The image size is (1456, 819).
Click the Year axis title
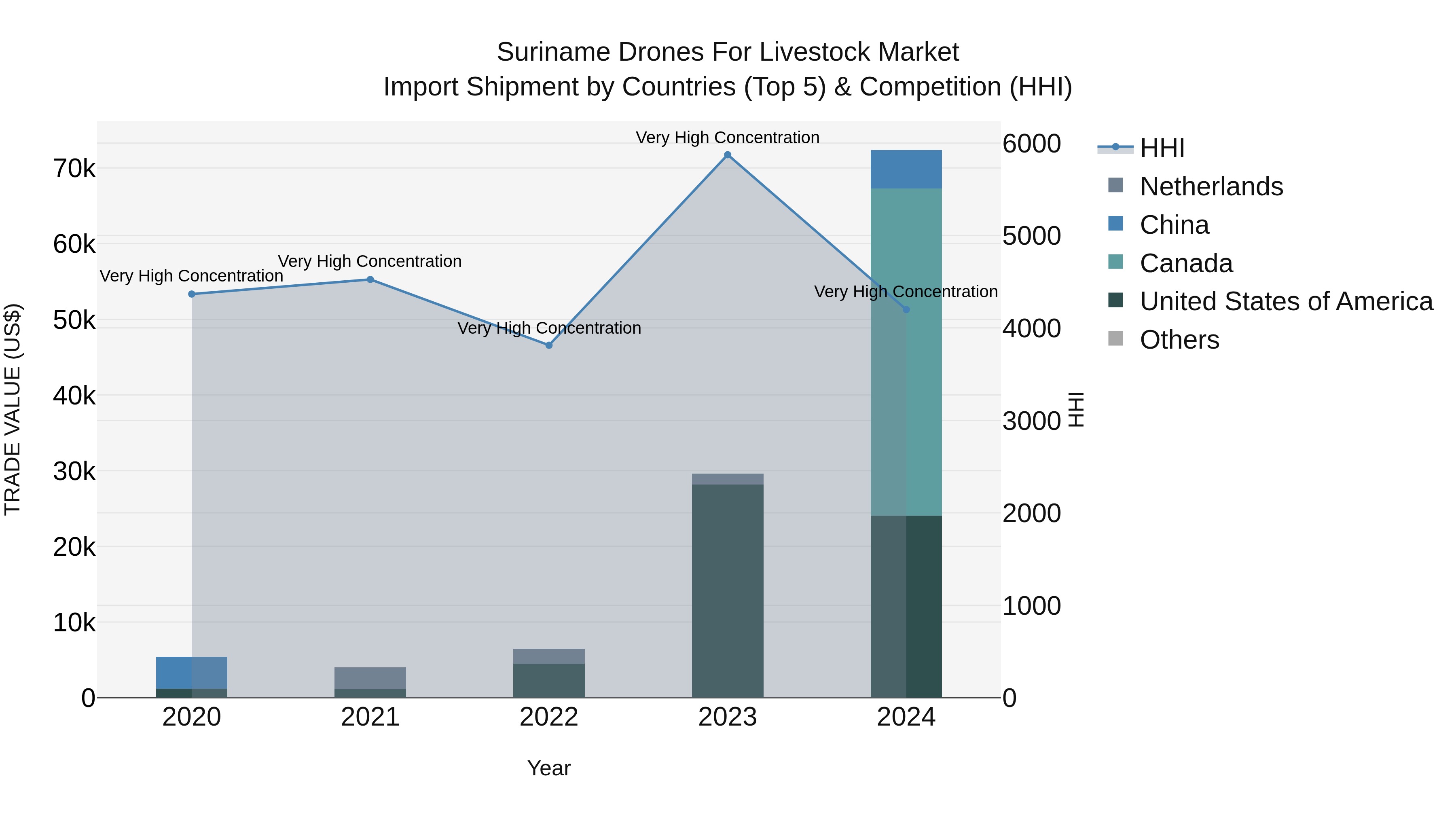(549, 768)
